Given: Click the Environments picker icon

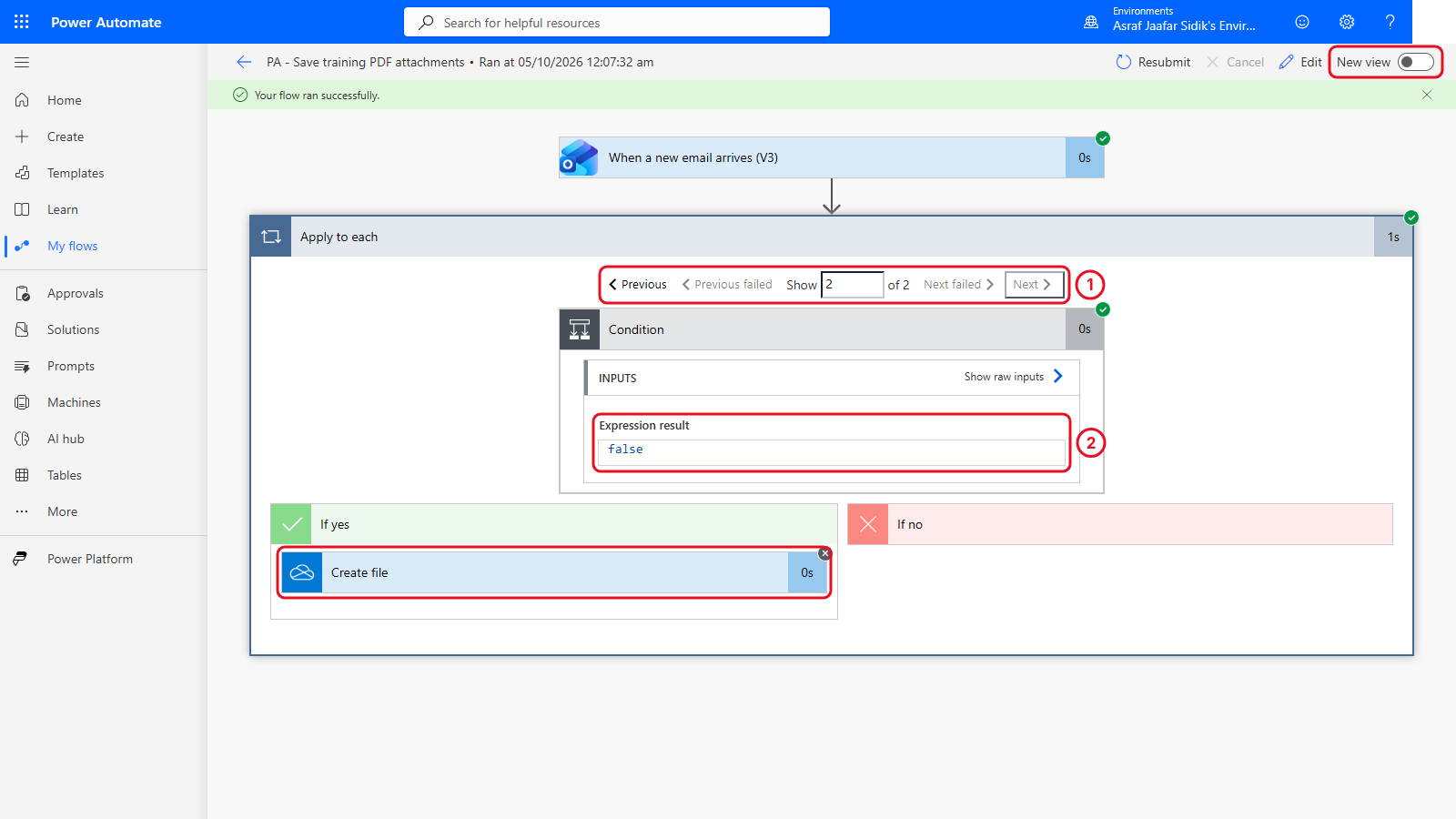Looking at the screenshot, I should coord(1091,22).
